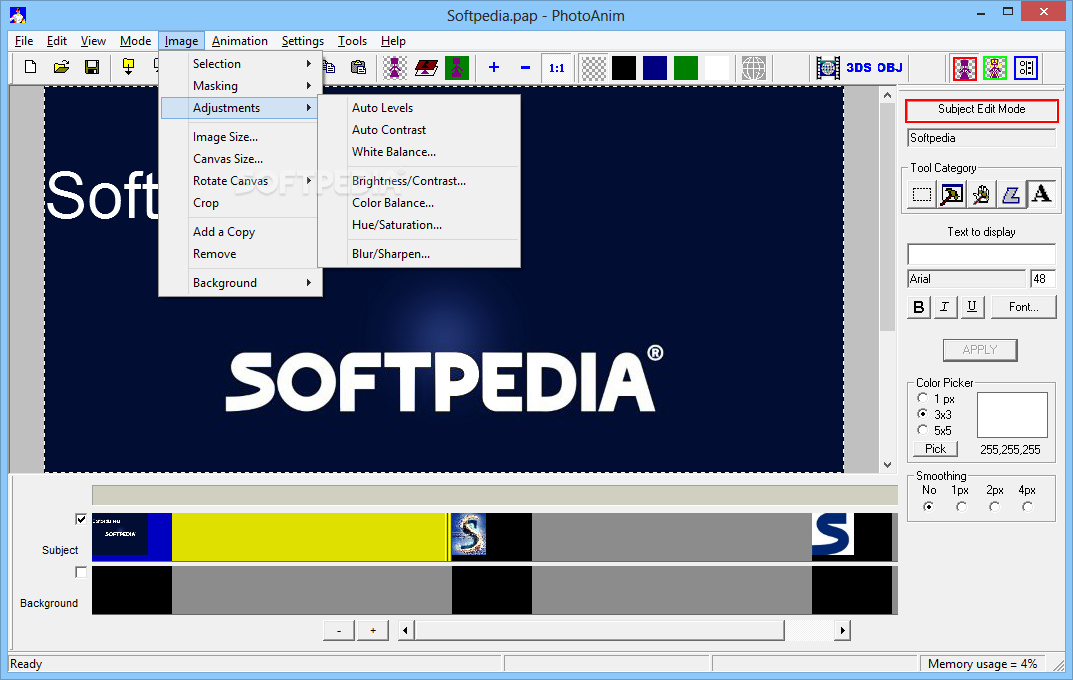Choose green background swatch
The height and width of the screenshot is (680, 1073).
(x=686, y=68)
